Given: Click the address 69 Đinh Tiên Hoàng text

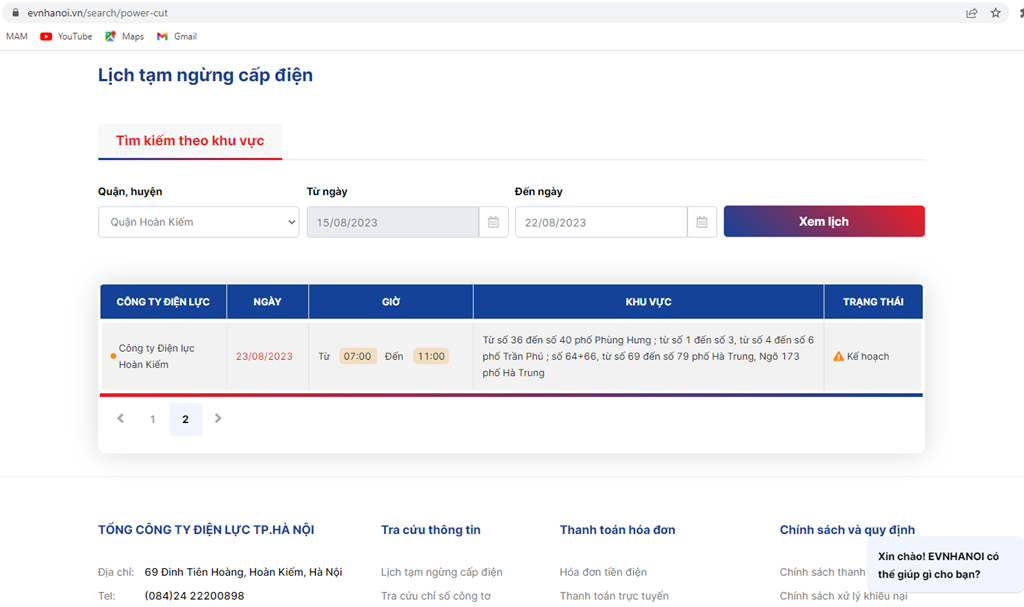Looking at the screenshot, I should [243, 572].
